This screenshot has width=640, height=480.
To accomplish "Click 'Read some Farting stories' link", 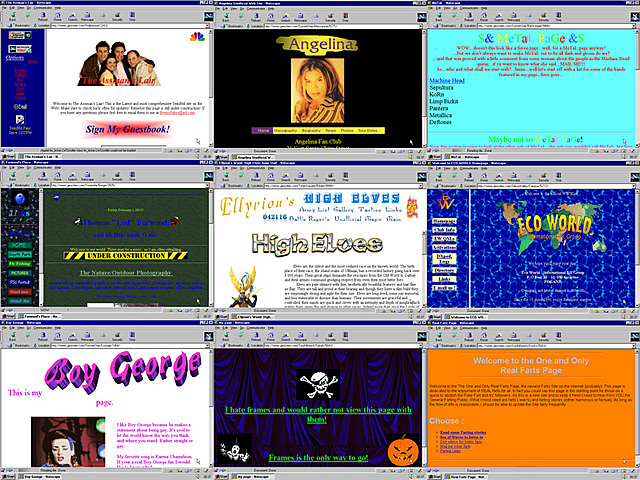I will tap(463, 432).
